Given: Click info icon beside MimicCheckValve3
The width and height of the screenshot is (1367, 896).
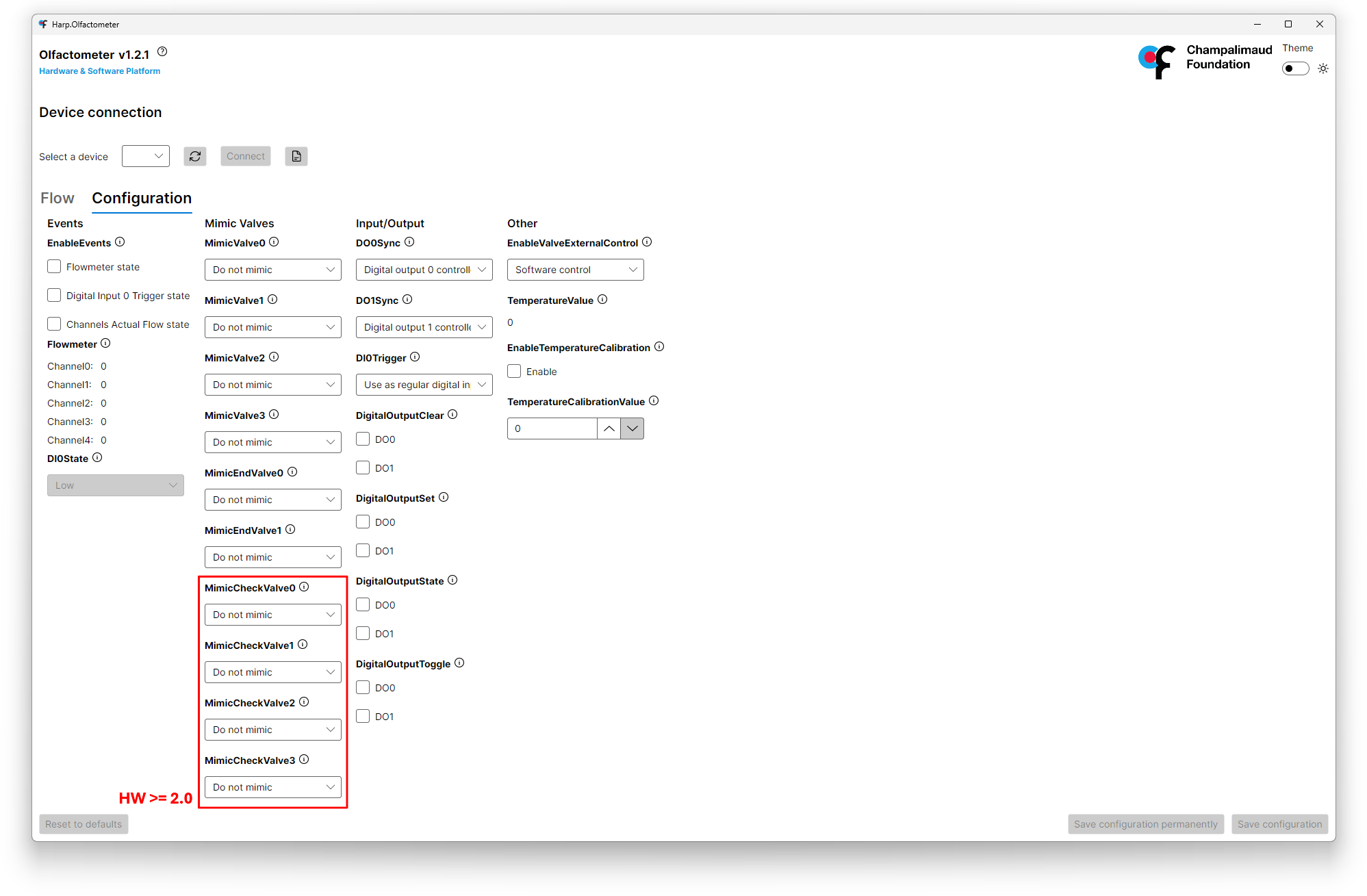Looking at the screenshot, I should pos(304,760).
